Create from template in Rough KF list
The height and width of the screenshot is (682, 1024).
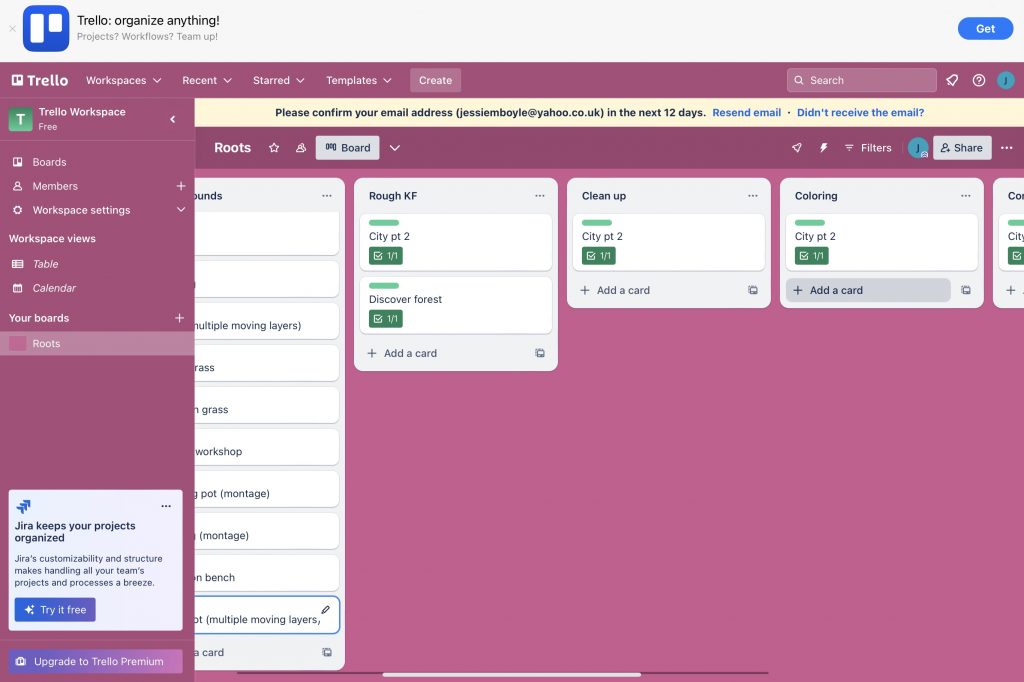click(540, 353)
